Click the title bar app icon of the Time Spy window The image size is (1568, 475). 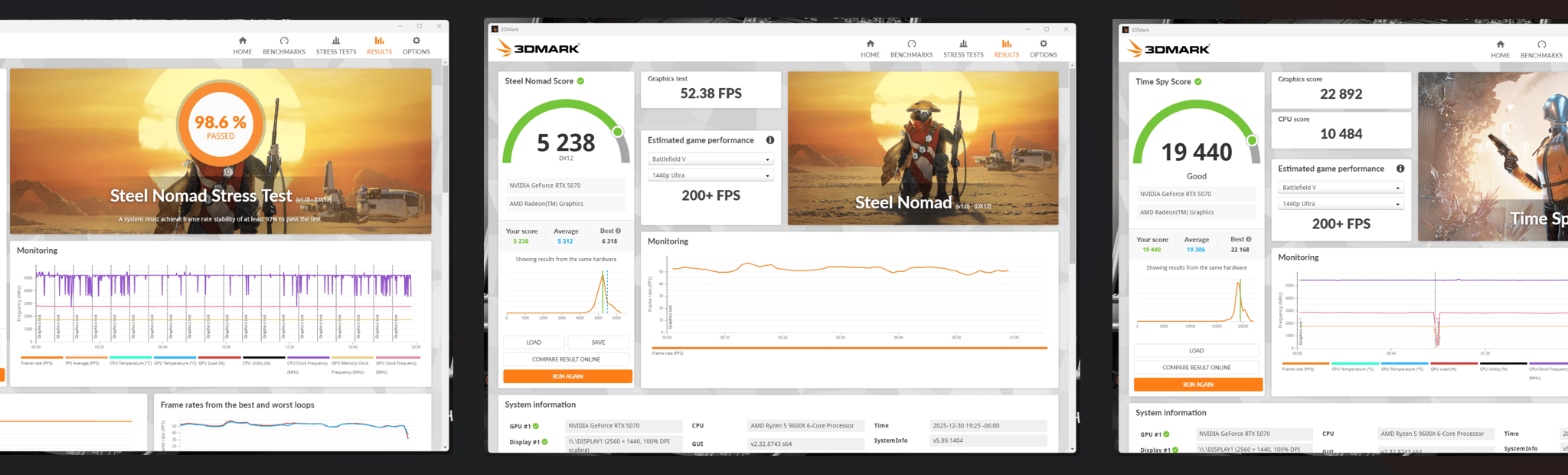coord(1125,30)
